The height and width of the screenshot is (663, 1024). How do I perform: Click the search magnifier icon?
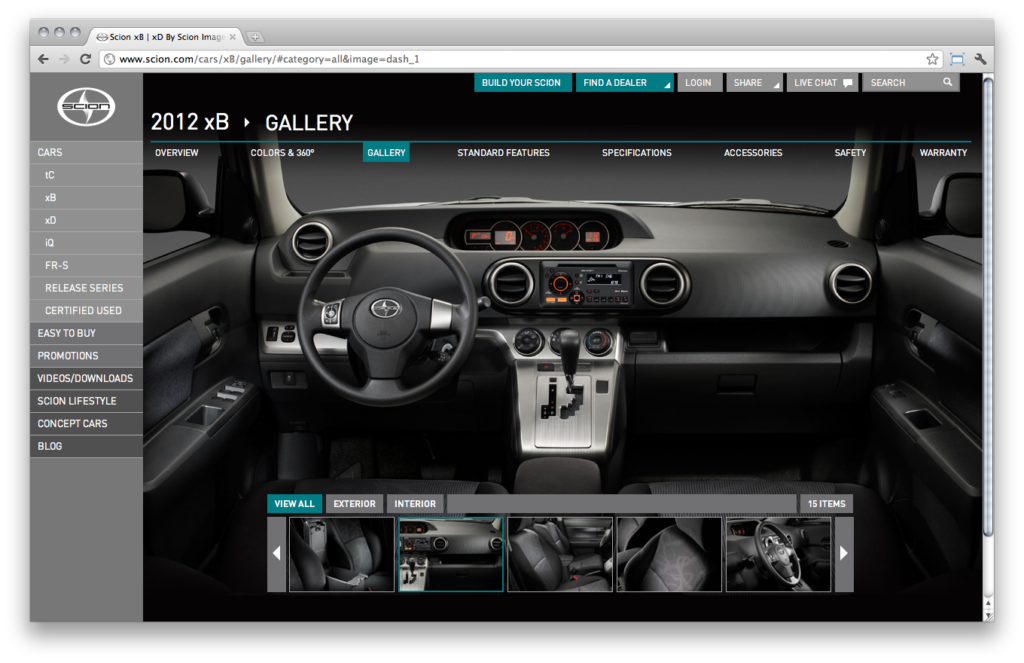point(948,82)
